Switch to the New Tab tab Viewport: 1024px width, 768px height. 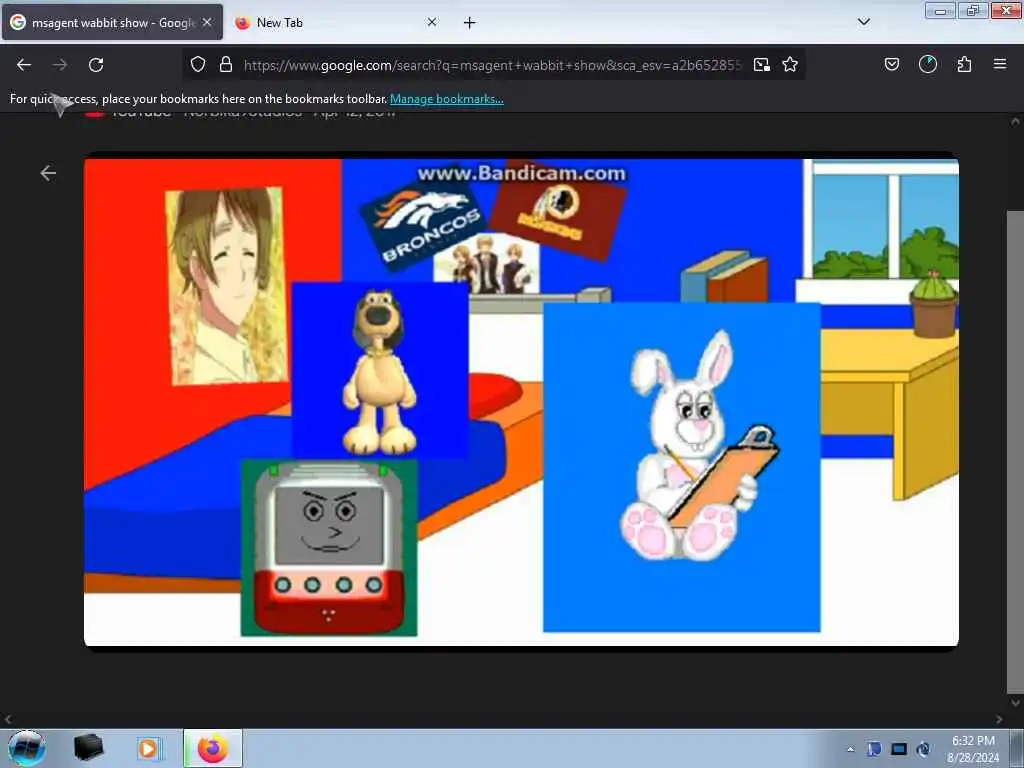[x=336, y=23]
